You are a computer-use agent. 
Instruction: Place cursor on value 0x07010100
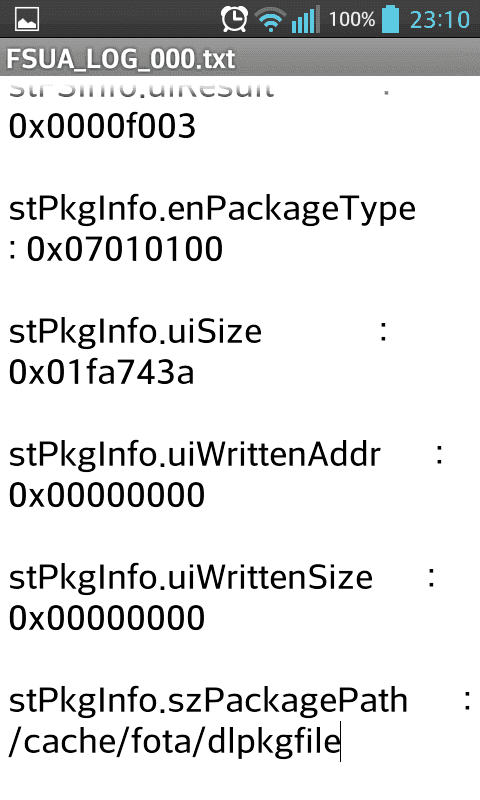125,249
